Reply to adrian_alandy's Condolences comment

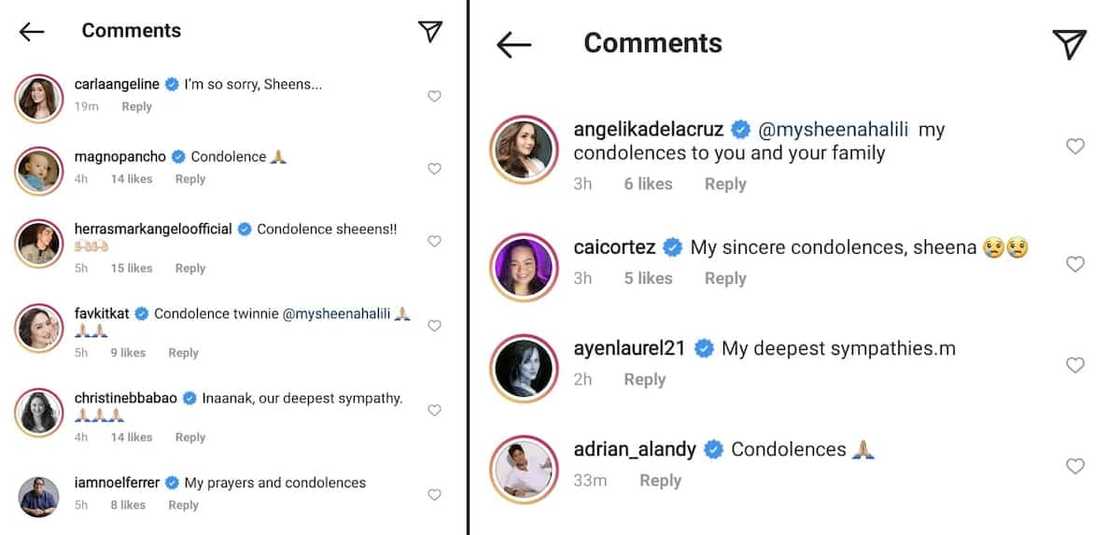[x=660, y=481]
